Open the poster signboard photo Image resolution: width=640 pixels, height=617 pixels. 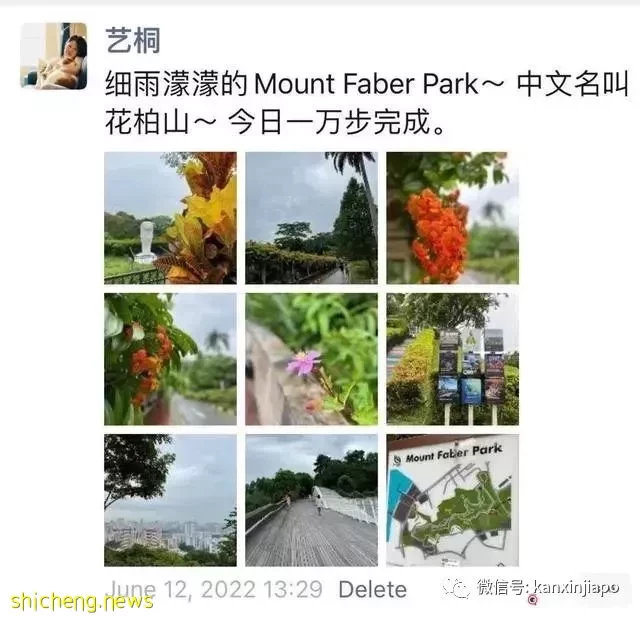[453, 359]
